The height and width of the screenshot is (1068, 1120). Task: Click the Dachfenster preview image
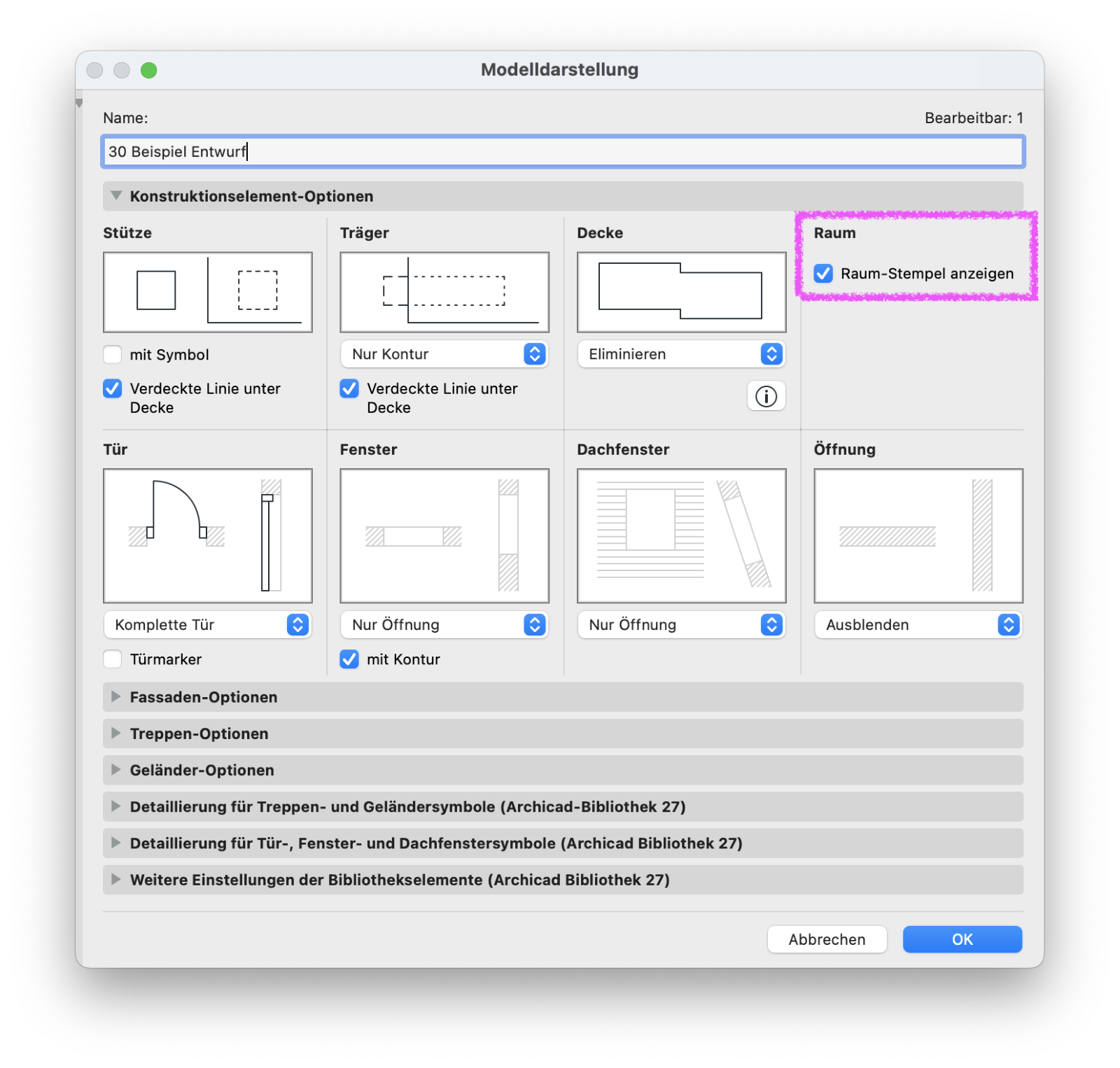pyautogui.click(x=681, y=535)
